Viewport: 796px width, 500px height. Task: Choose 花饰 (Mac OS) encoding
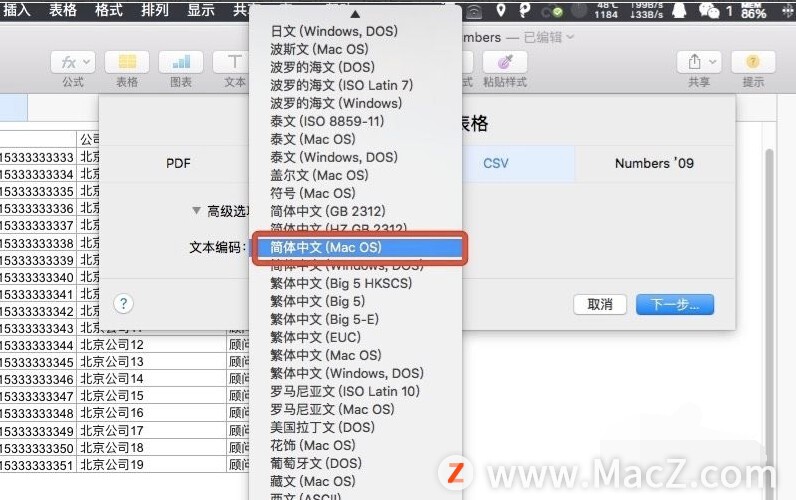[x=355, y=445]
